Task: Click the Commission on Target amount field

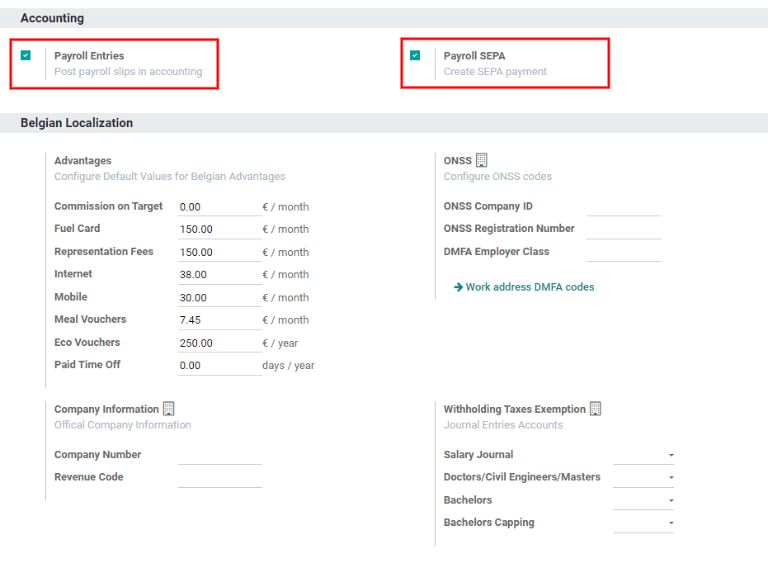Action: point(219,207)
